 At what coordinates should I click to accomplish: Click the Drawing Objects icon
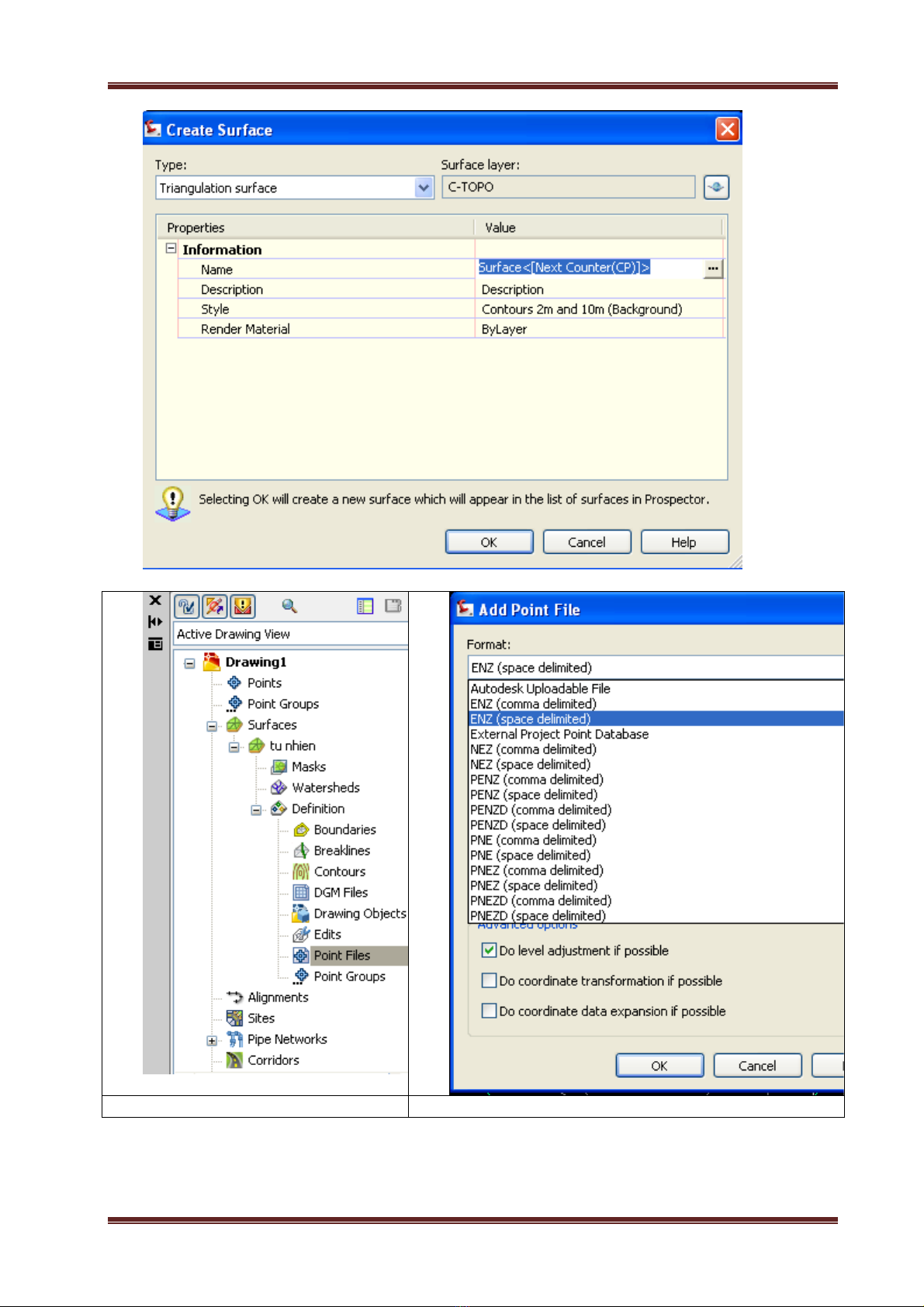[301, 913]
